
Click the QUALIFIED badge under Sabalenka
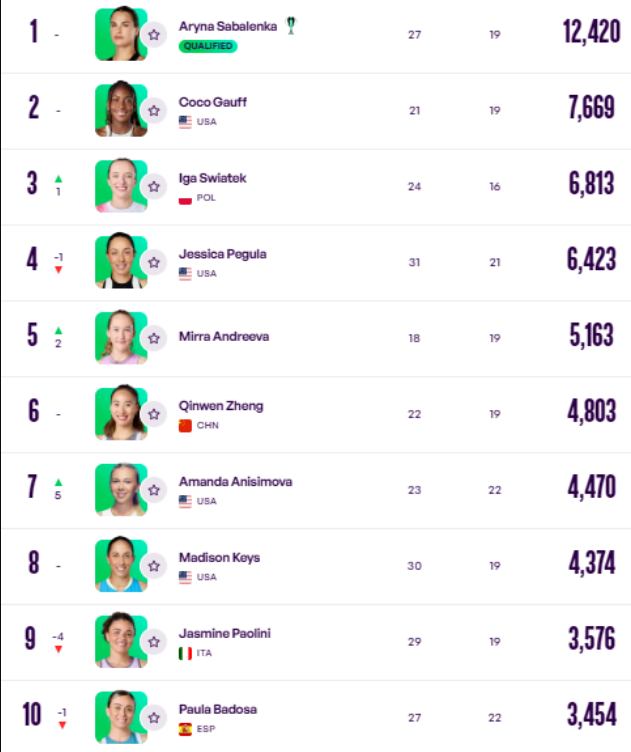click(x=208, y=46)
